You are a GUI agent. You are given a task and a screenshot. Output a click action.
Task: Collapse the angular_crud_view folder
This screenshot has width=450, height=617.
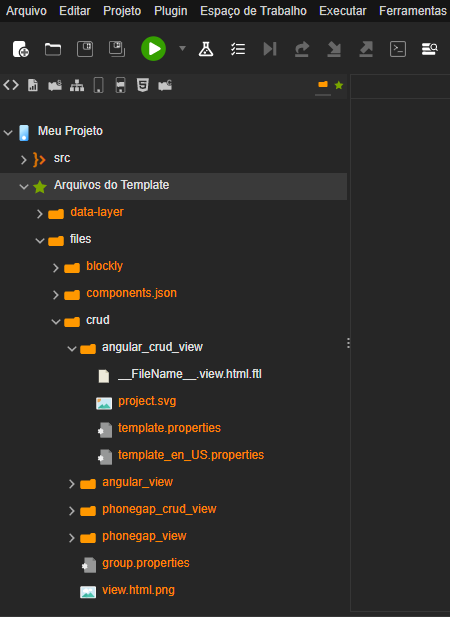click(x=72, y=348)
